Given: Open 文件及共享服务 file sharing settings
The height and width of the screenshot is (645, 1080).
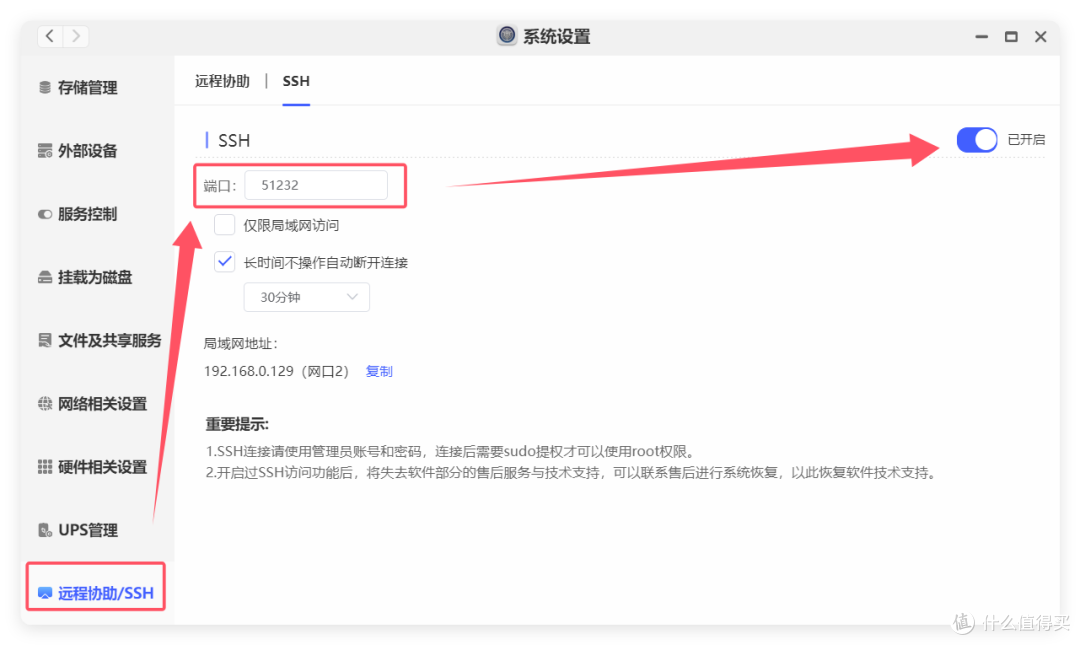Looking at the screenshot, I should 98,340.
